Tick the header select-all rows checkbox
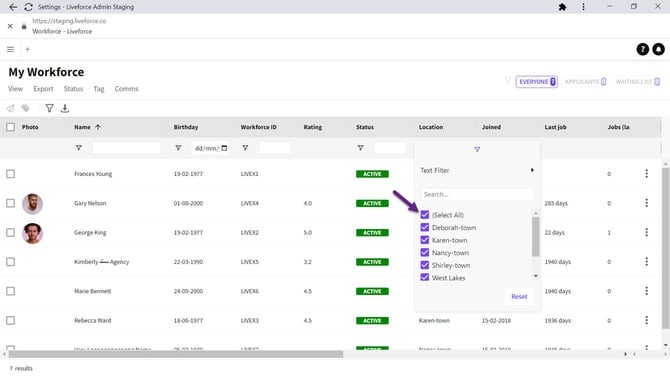The image size is (670, 377). (x=11, y=127)
